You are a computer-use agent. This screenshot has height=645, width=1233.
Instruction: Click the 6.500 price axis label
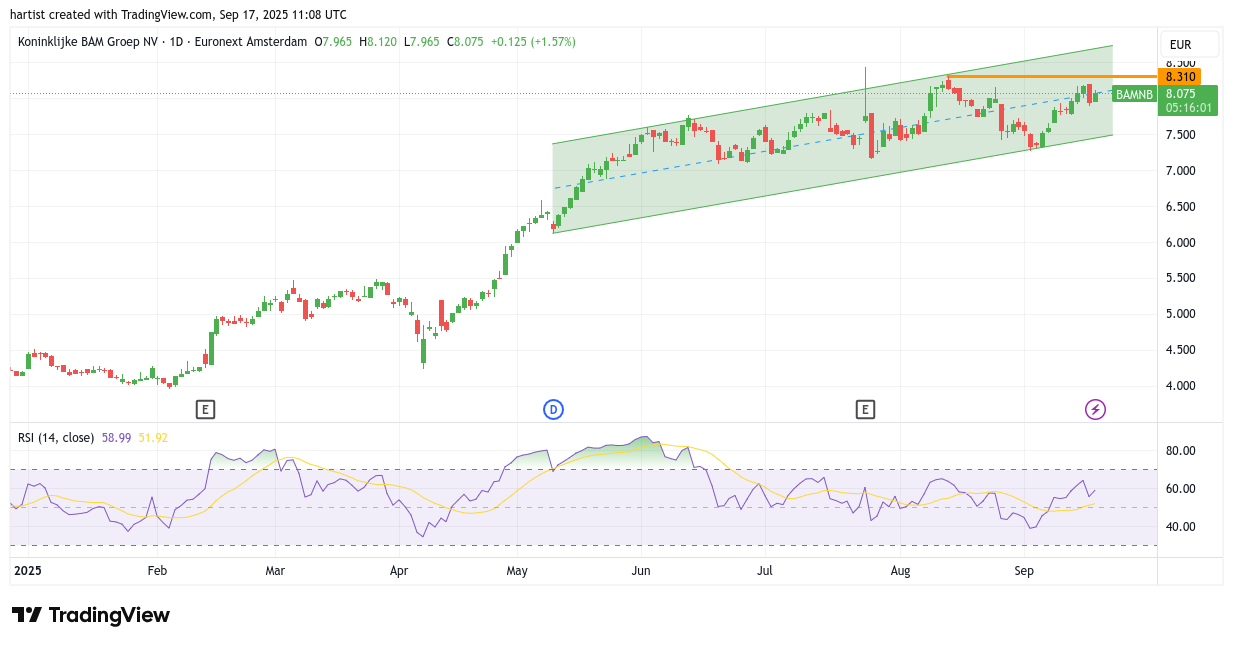click(x=1181, y=207)
